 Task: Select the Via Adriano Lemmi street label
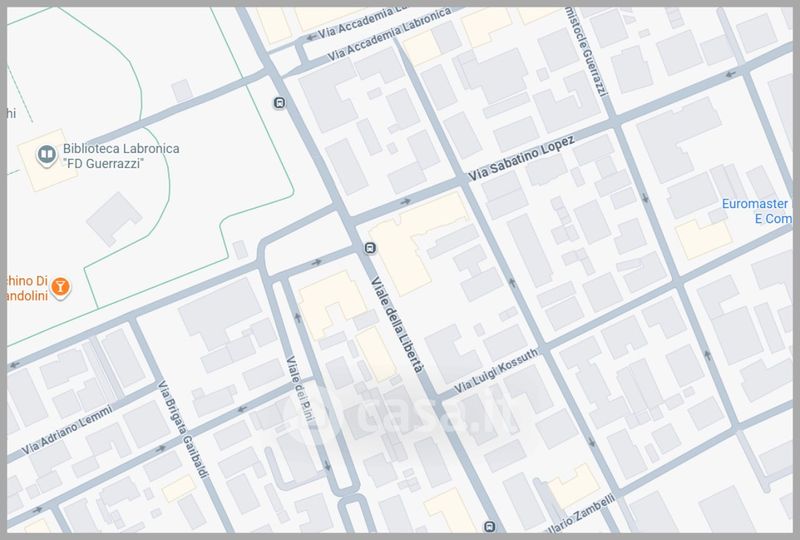pyautogui.click(x=68, y=433)
